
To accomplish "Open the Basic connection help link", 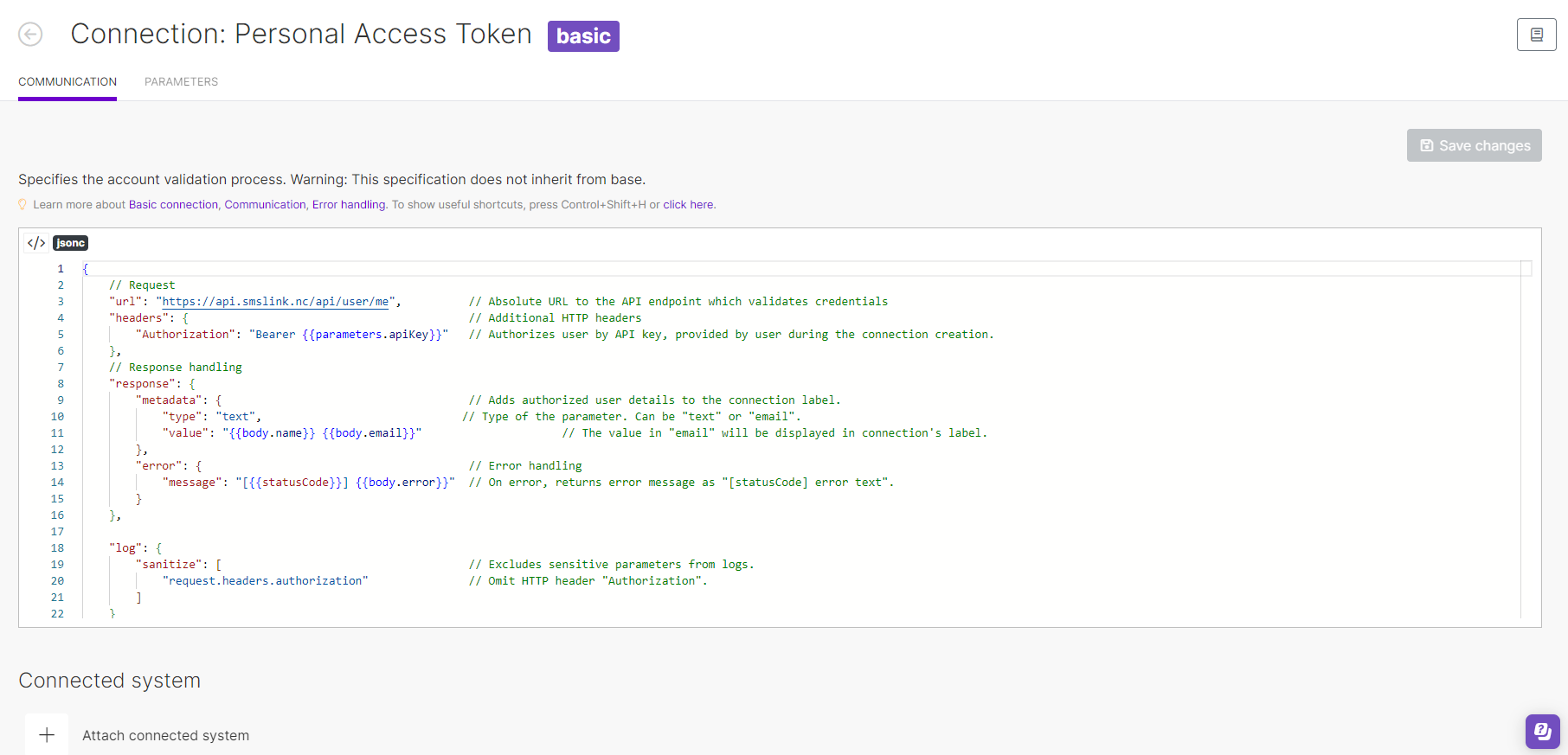I will point(173,205).
